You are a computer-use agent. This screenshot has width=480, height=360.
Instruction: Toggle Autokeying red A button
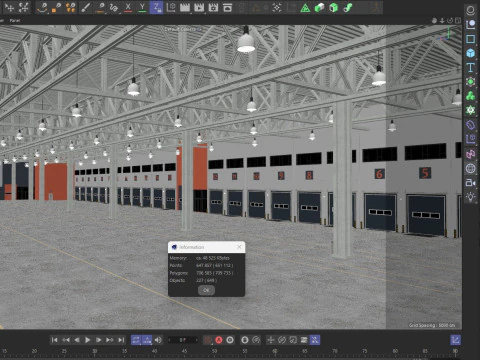pos(219,340)
